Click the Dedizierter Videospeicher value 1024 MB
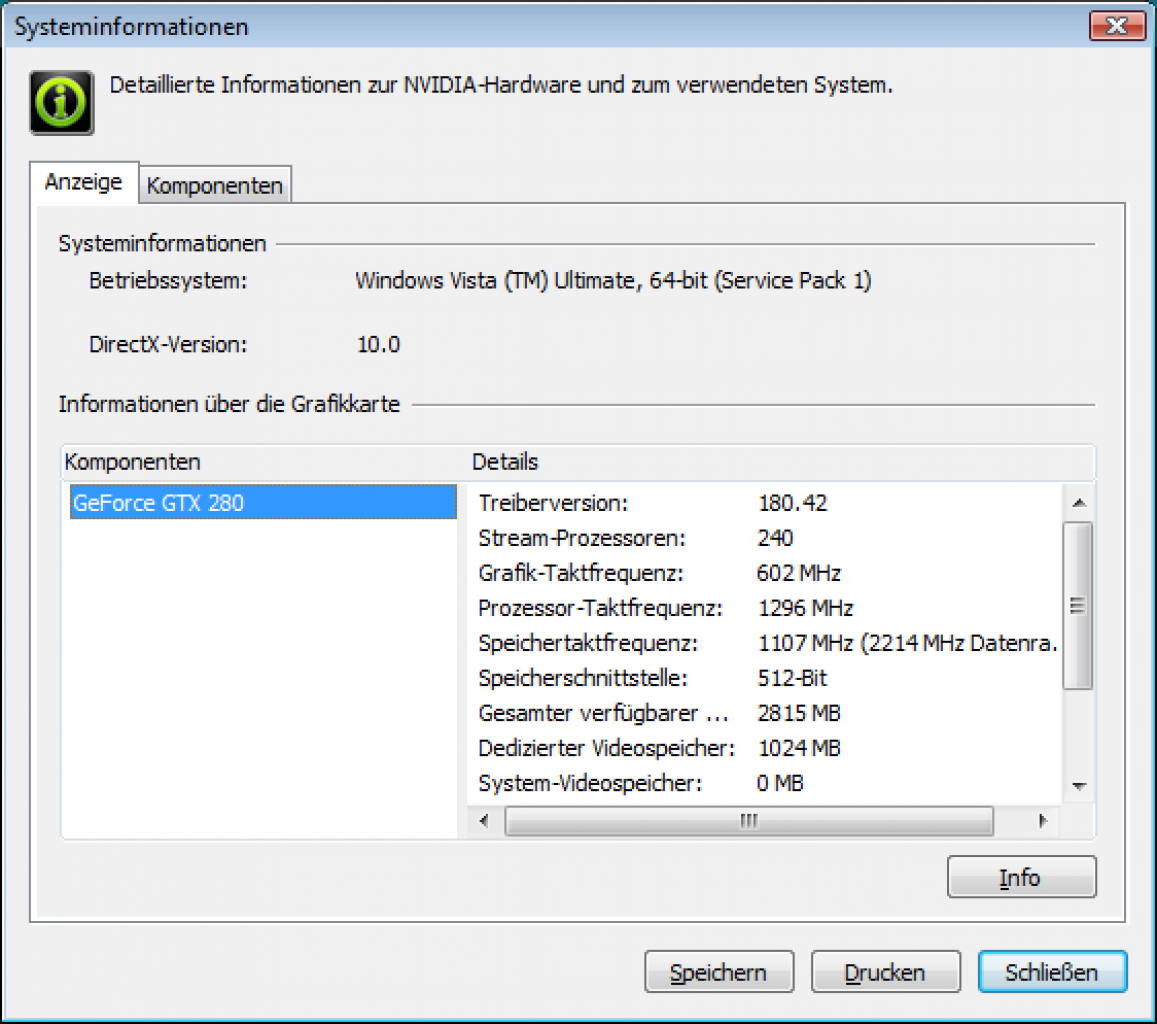1157x1024 pixels. click(x=799, y=748)
